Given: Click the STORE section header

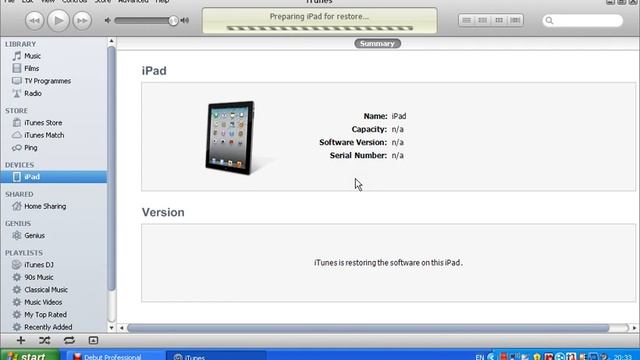Looking at the screenshot, I should (x=16, y=111).
